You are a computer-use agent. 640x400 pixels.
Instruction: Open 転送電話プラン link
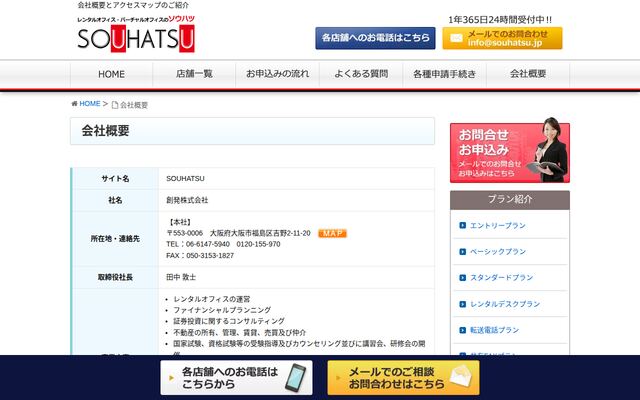494,330
